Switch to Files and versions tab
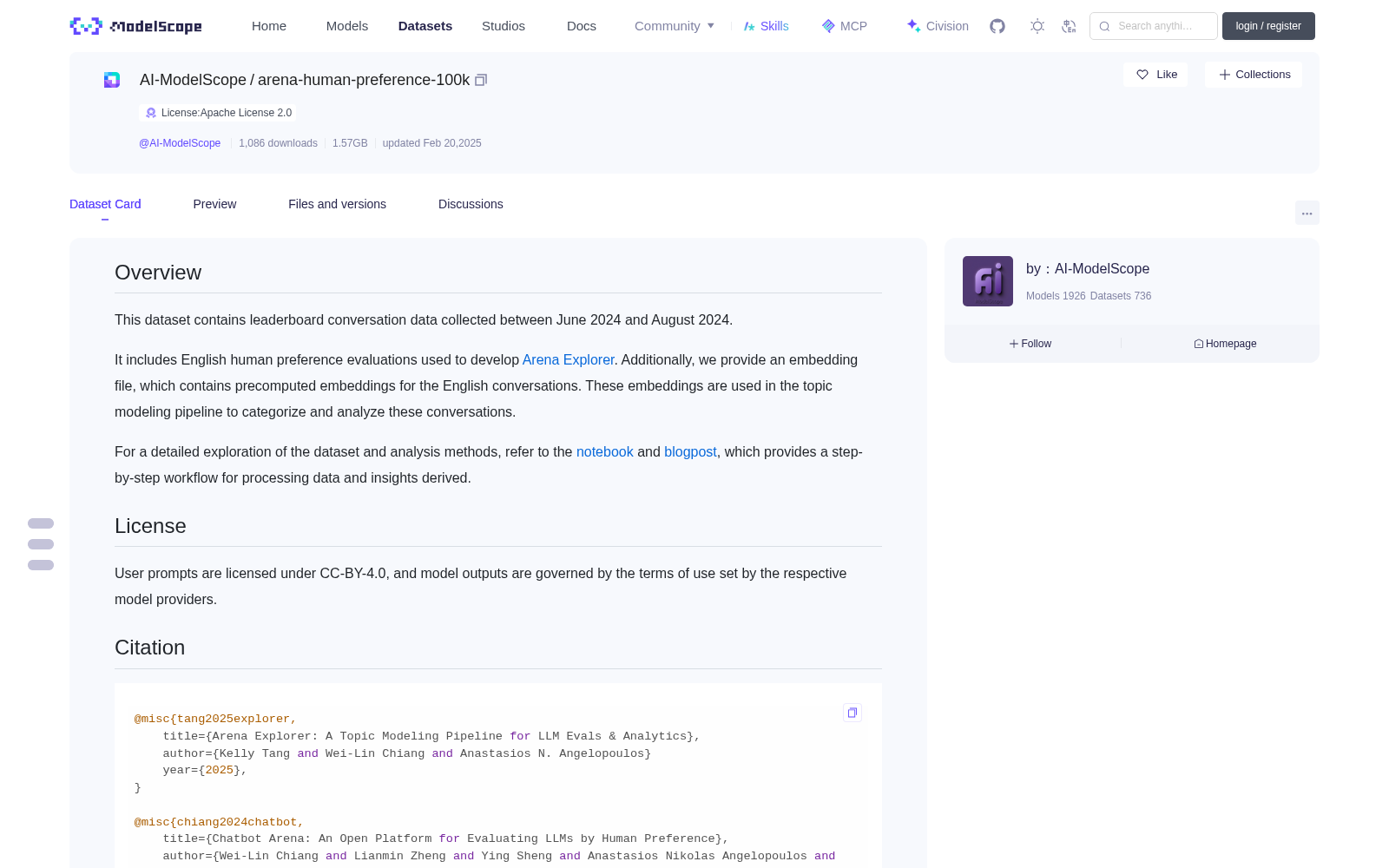Image resolution: width=1389 pixels, height=868 pixels. 337,204
